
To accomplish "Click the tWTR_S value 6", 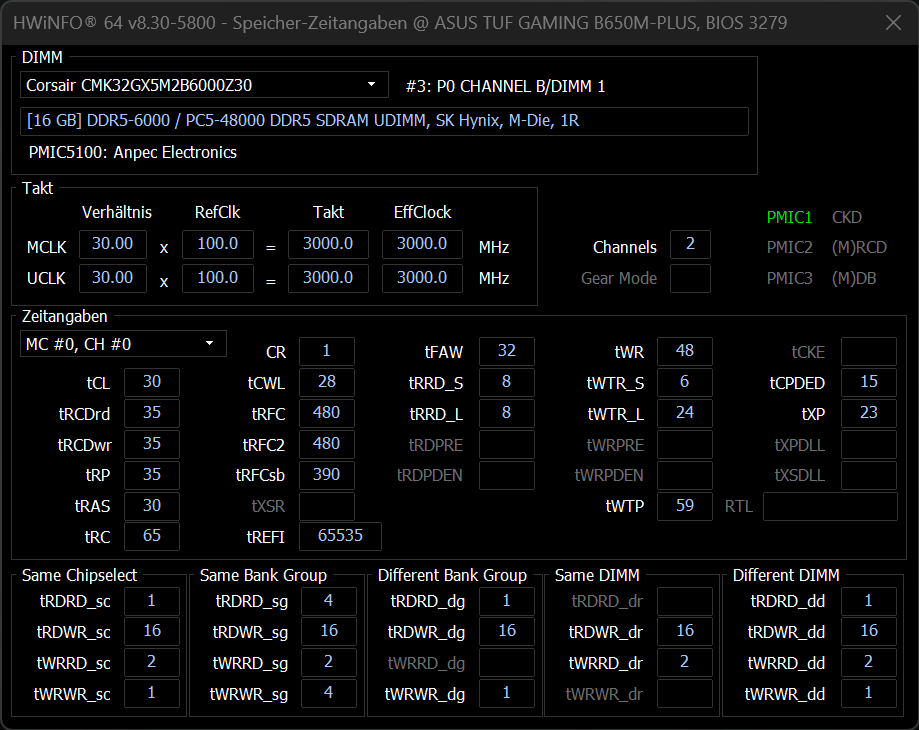I will pyautogui.click(x=685, y=382).
